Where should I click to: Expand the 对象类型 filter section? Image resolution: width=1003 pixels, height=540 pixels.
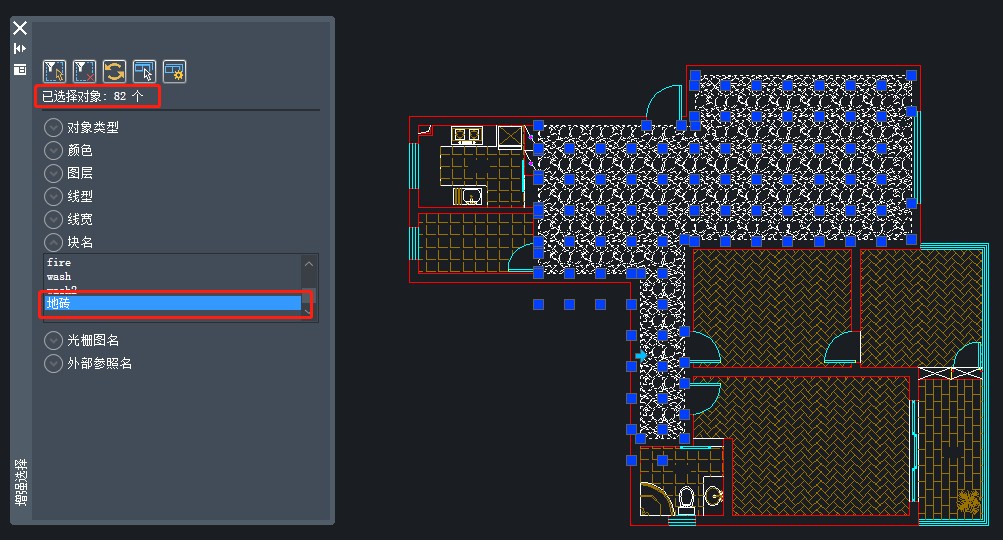pos(53,127)
